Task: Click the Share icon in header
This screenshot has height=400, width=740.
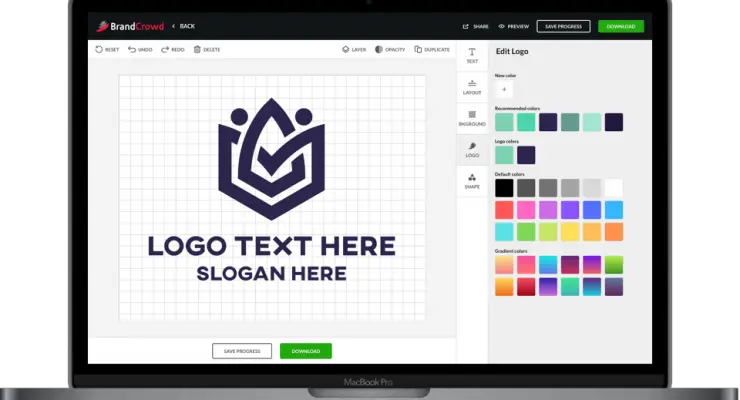Action: pos(466,26)
